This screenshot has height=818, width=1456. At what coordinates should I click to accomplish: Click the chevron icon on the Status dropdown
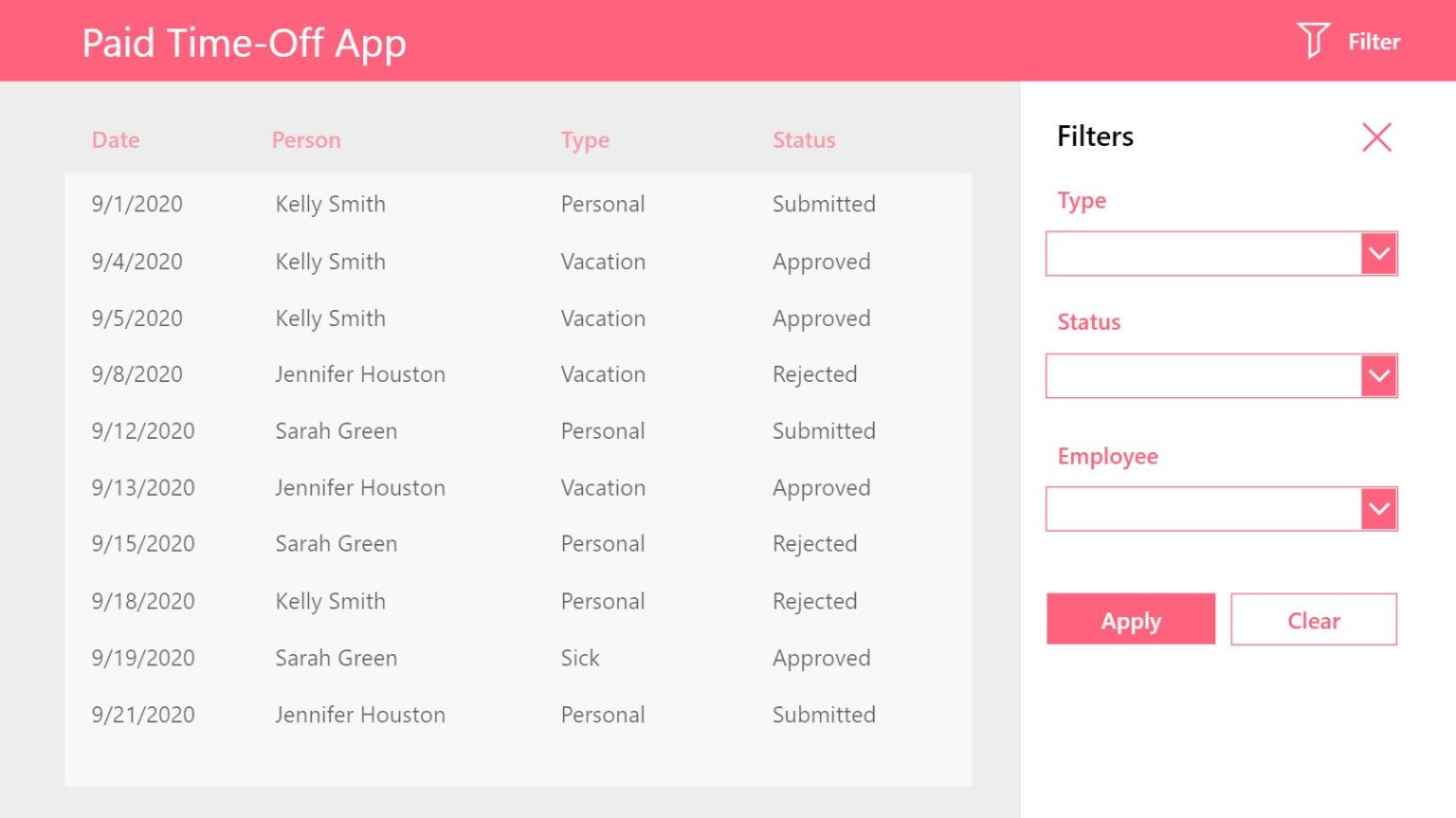(1379, 375)
